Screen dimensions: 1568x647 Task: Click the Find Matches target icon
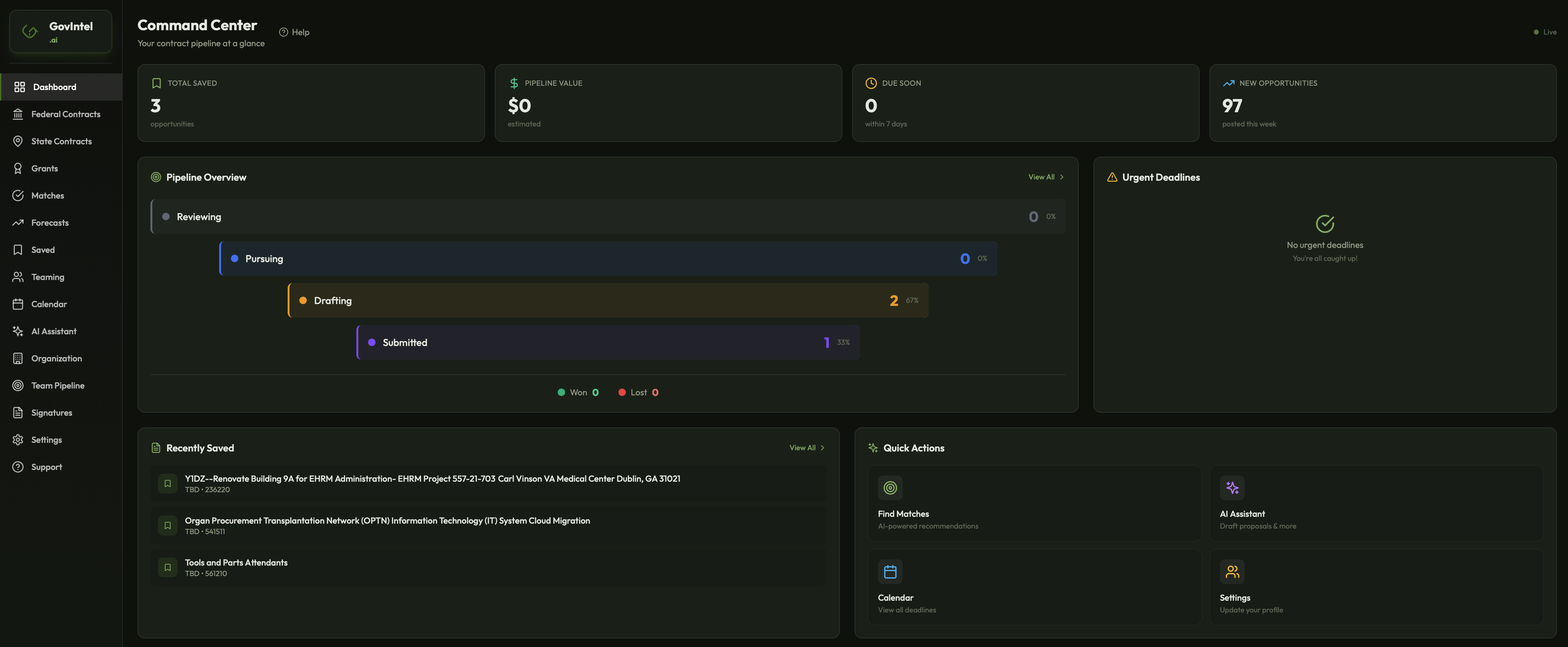[890, 488]
